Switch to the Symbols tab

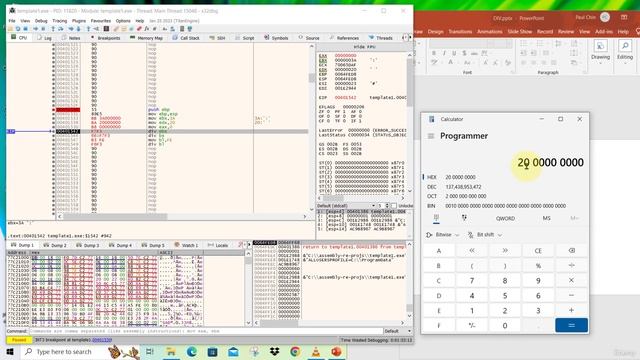click(276, 38)
